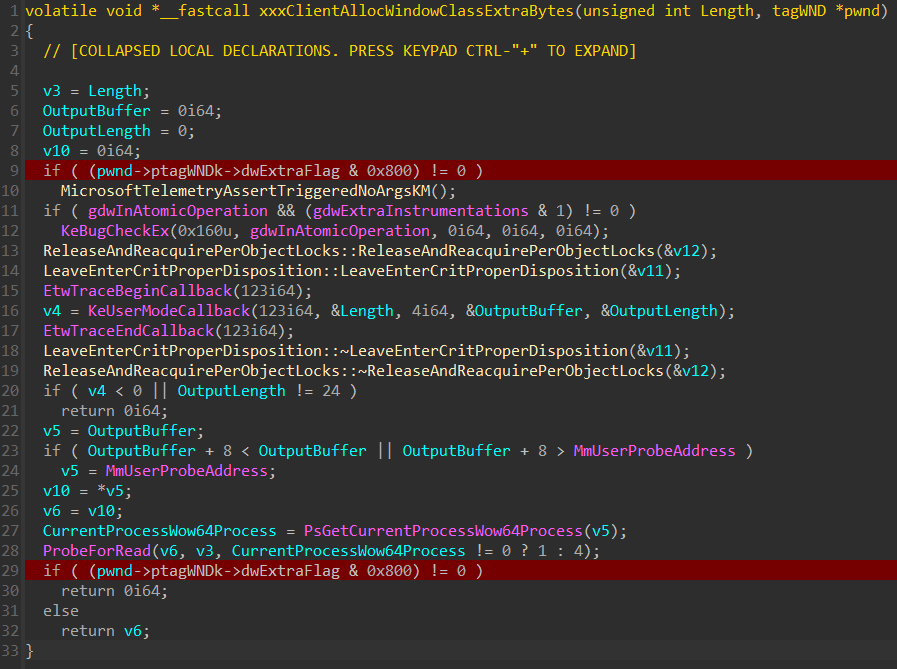Select 'v3 = Length;' on line 5

(x=96, y=91)
